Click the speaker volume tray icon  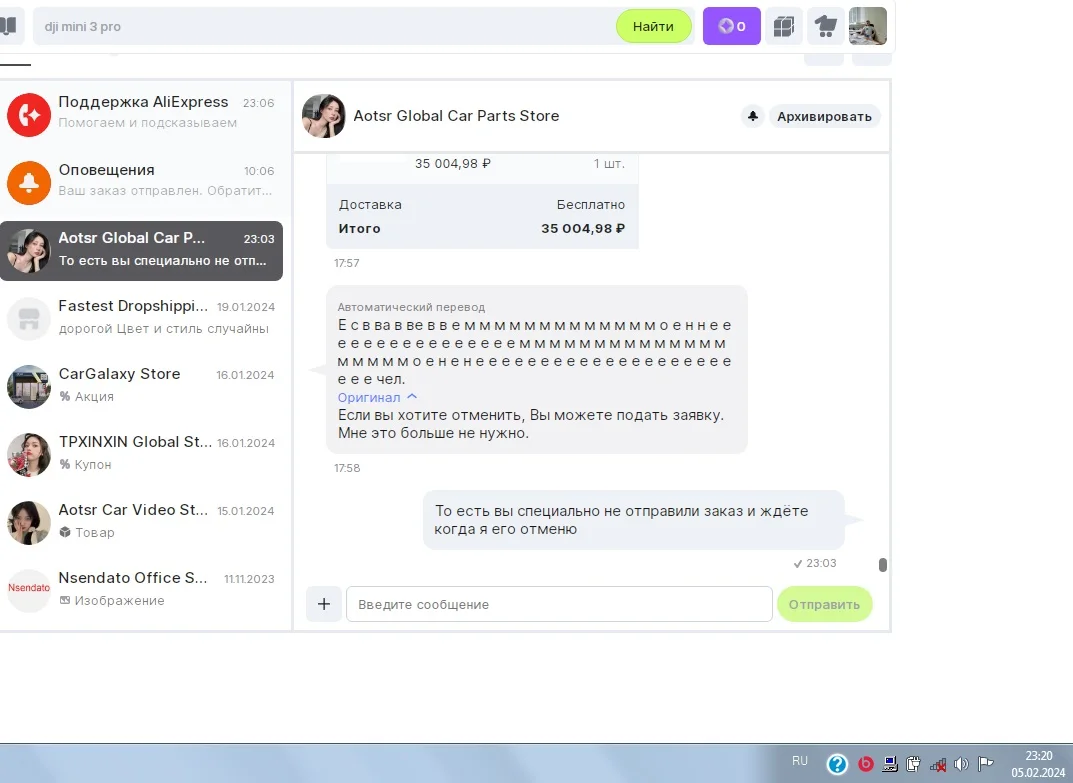pos(961,763)
